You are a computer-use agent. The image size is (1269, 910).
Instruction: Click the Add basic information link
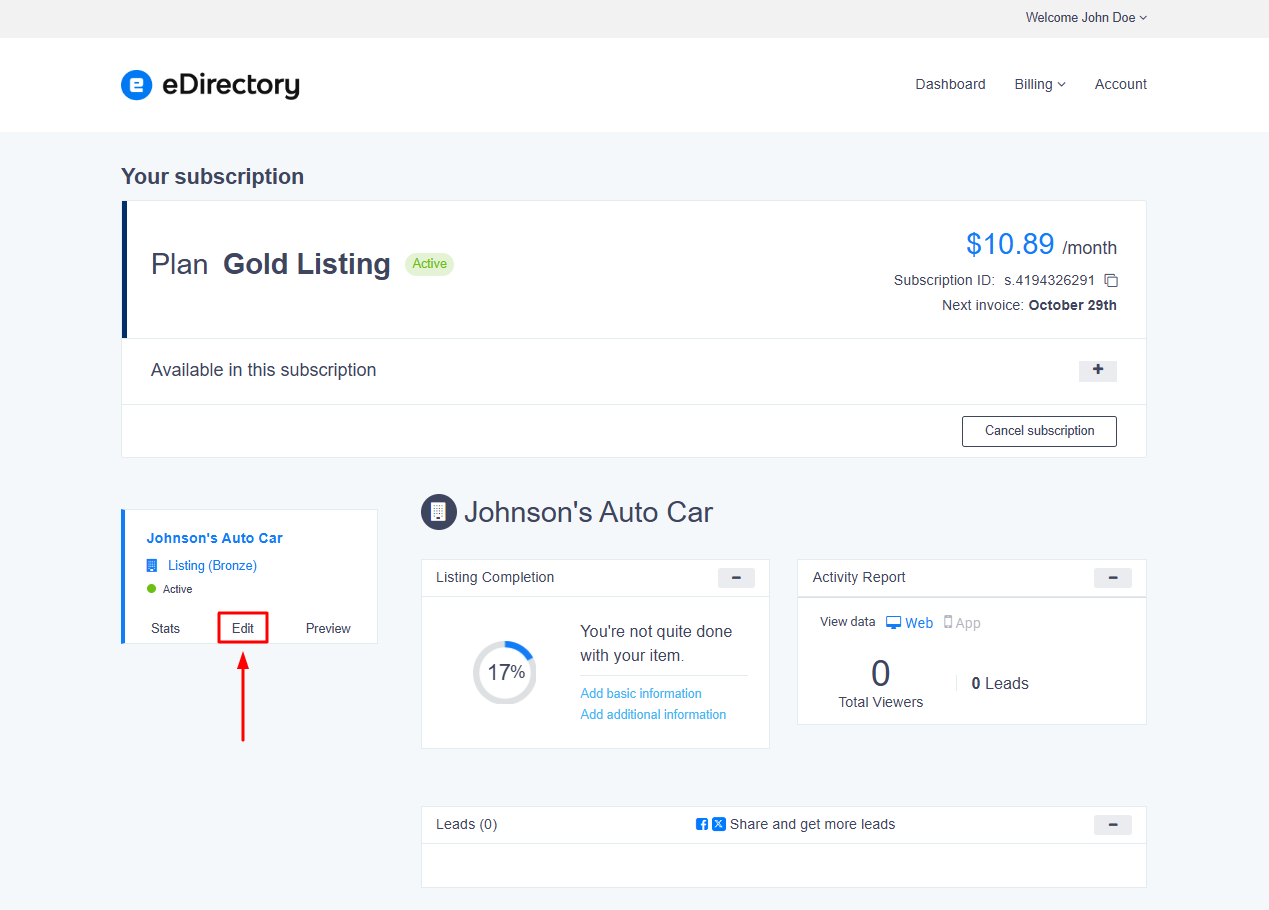pyautogui.click(x=641, y=693)
